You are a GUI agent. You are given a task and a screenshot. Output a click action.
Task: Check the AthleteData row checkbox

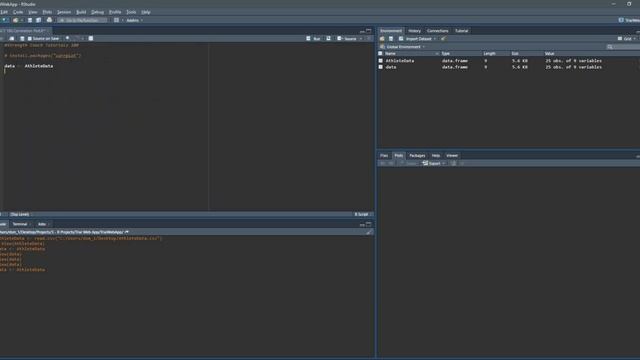[381, 60]
